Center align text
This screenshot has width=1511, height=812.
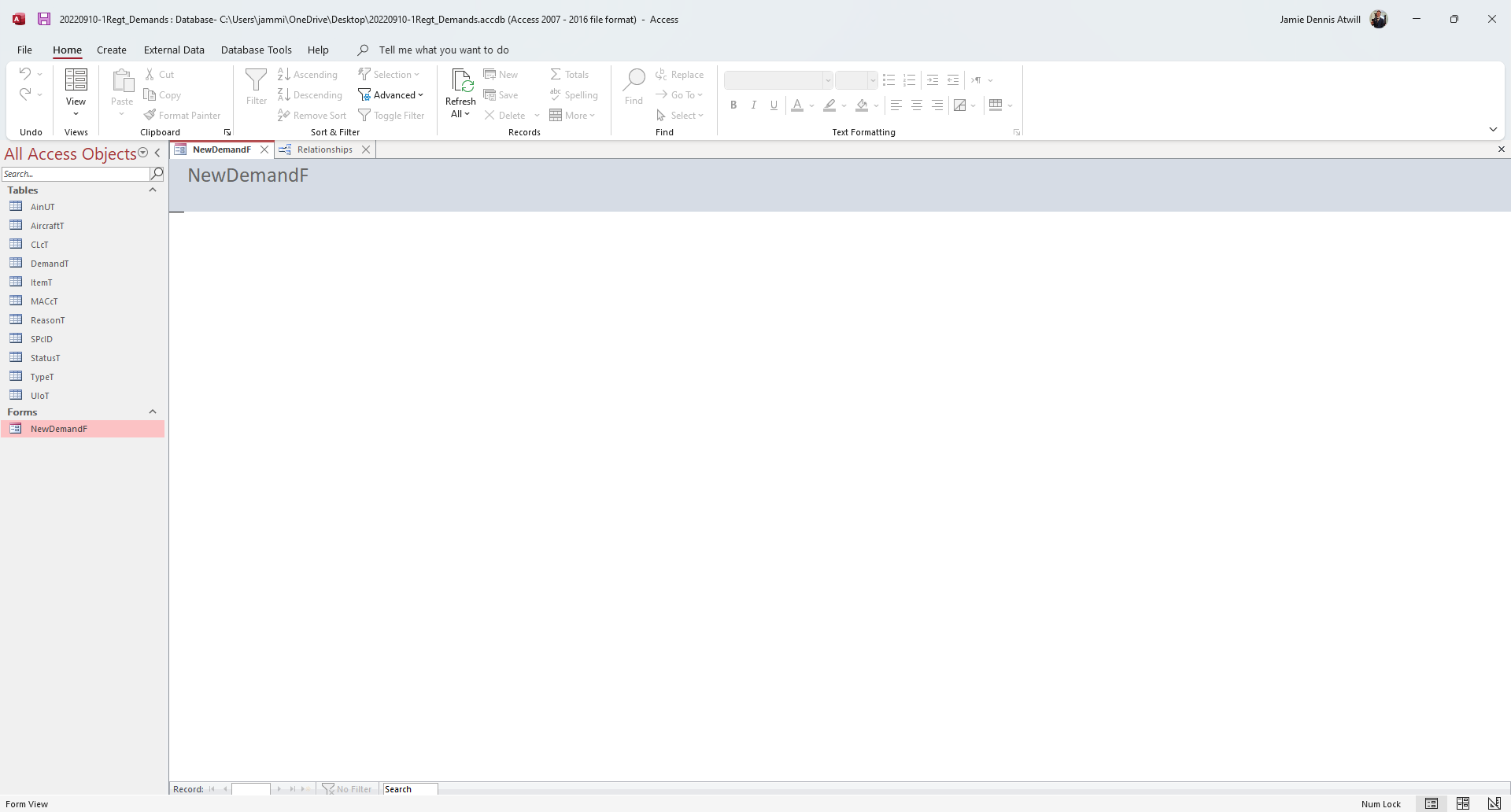click(x=917, y=105)
